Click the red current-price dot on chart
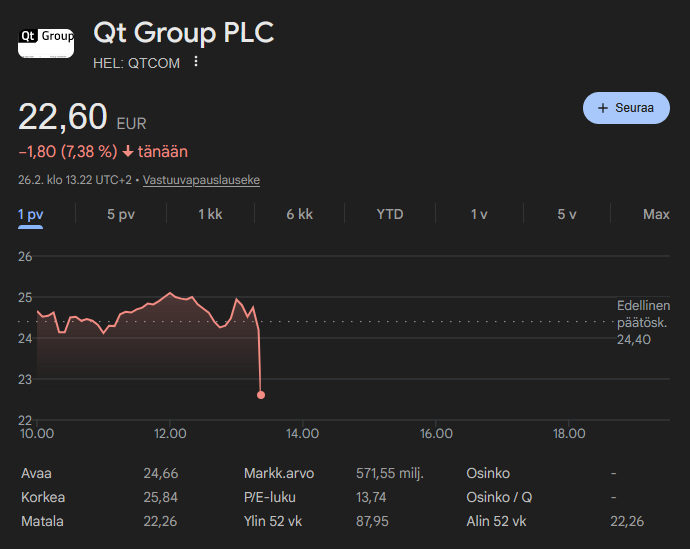The image size is (690, 549). coord(261,395)
